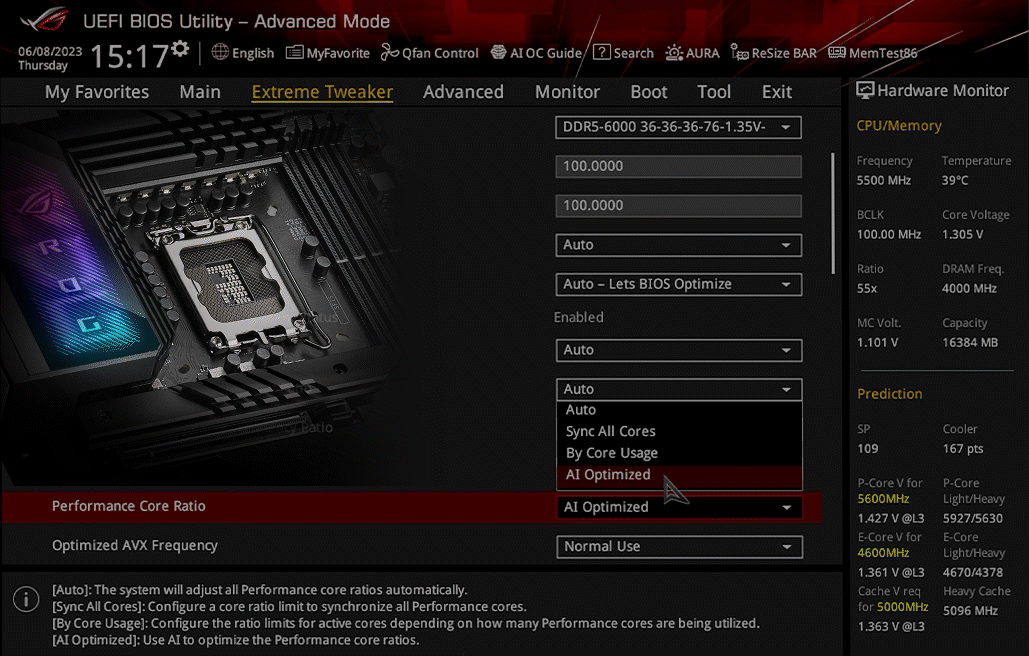Choose AI Optimized in open list

coord(679,475)
